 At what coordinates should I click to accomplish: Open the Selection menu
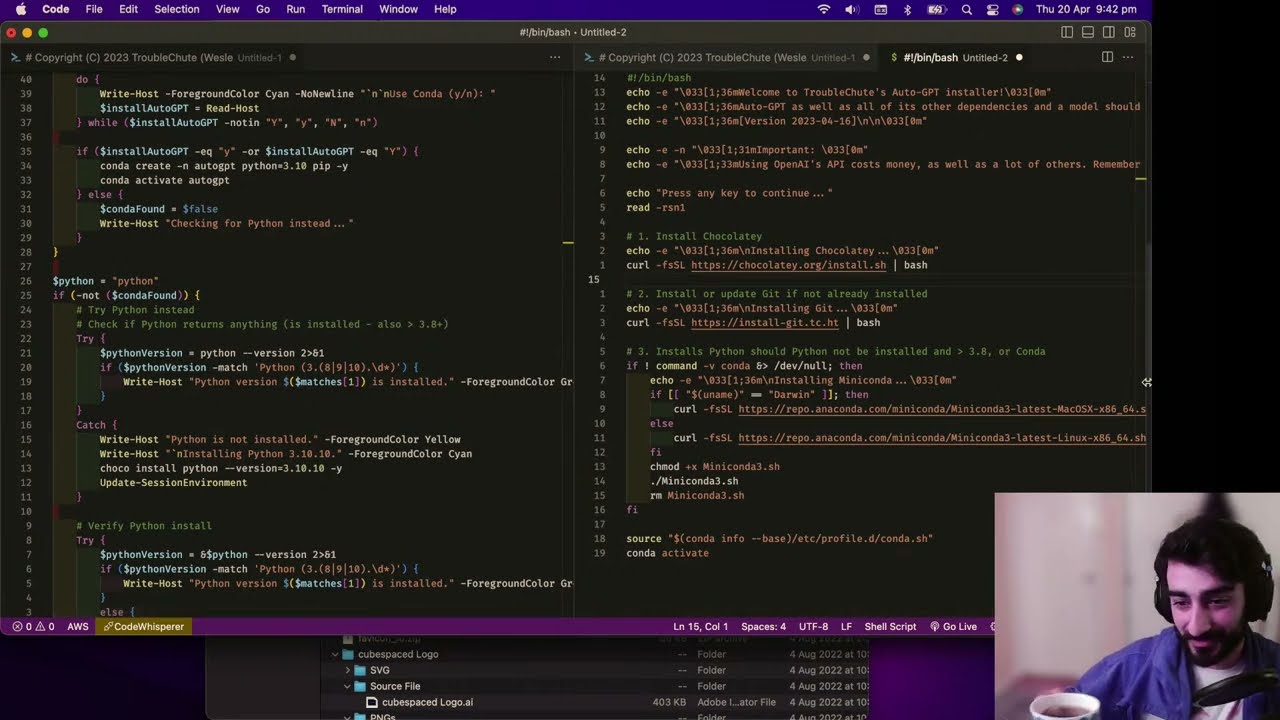(177, 9)
